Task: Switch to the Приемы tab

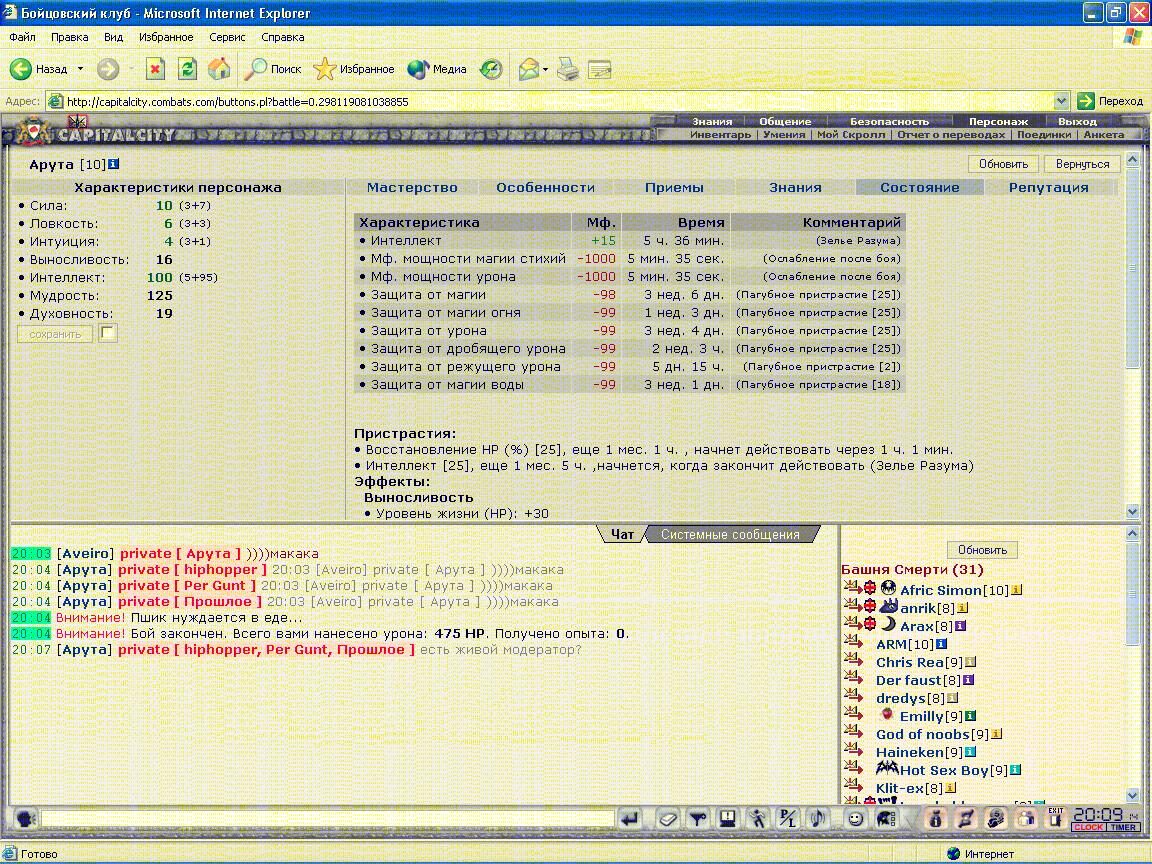Action: click(674, 187)
